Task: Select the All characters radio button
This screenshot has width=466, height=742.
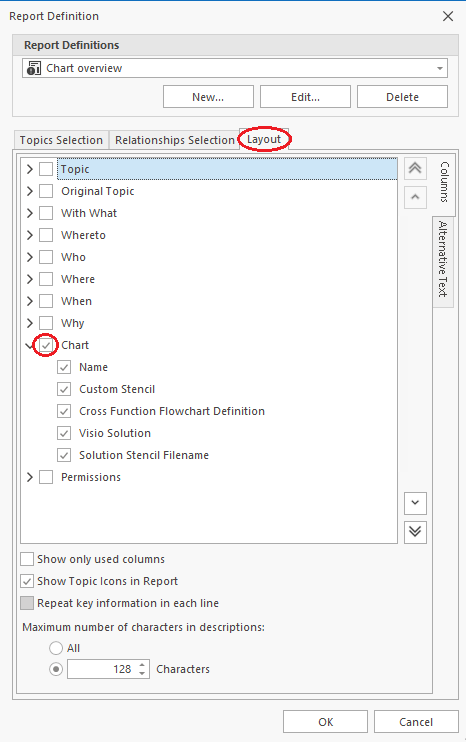Action: click(x=56, y=648)
